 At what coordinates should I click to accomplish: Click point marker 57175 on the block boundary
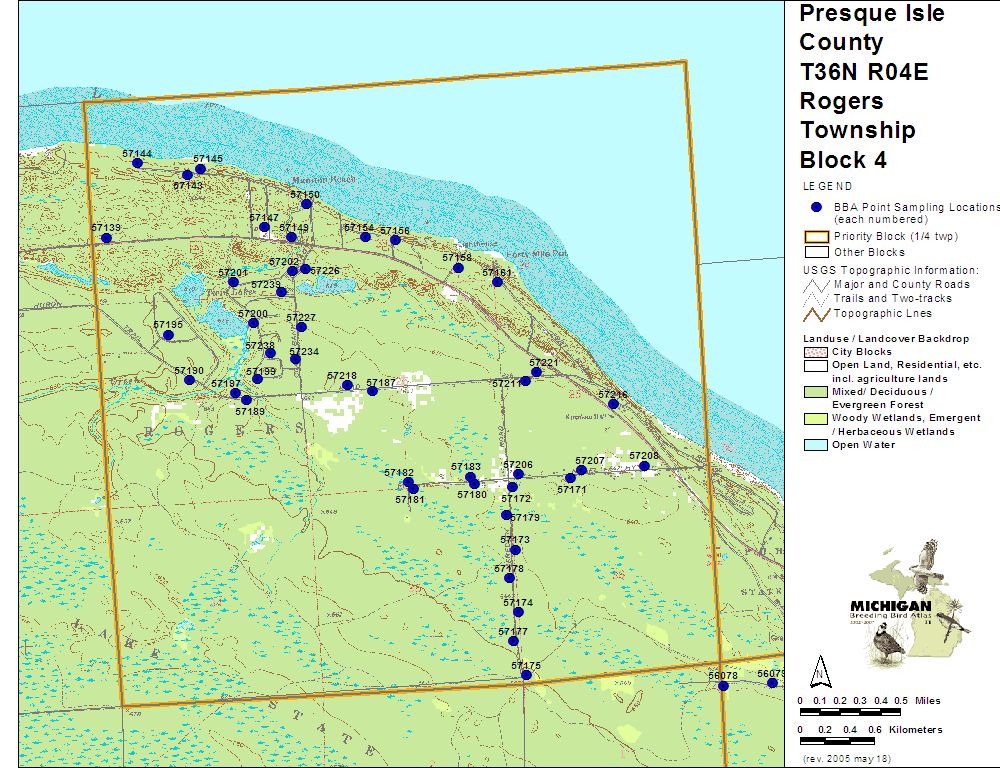click(x=526, y=675)
